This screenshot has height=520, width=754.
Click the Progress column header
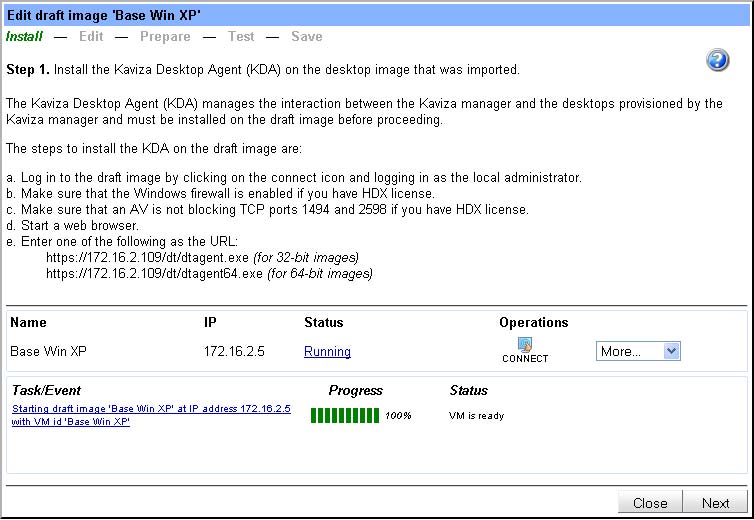tap(355, 391)
